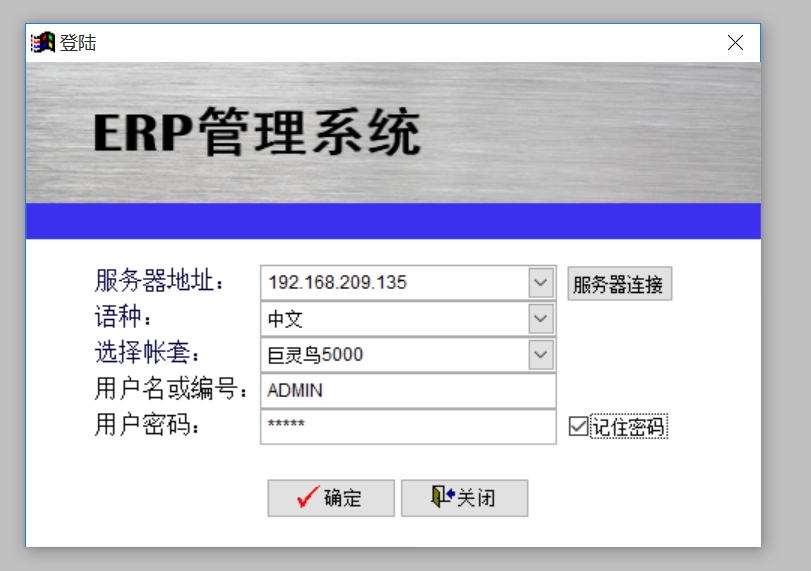The width and height of the screenshot is (811, 571).
Task: Click the server address text 192.168.209.135
Action: (x=338, y=283)
